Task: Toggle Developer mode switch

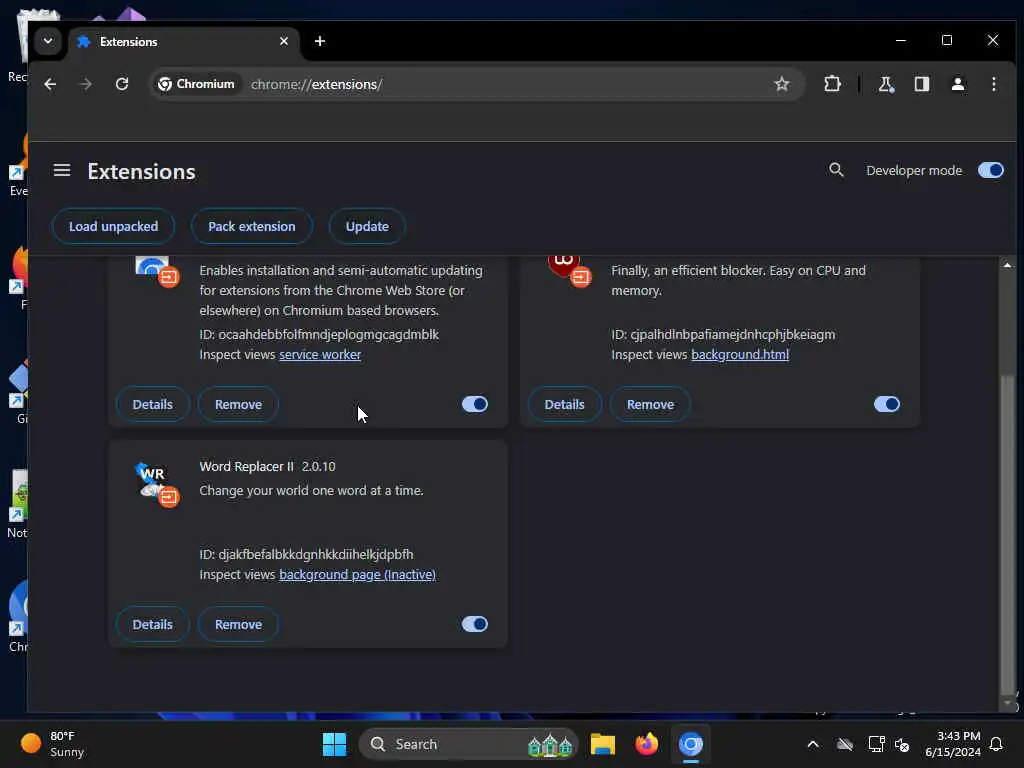Action: (990, 170)
